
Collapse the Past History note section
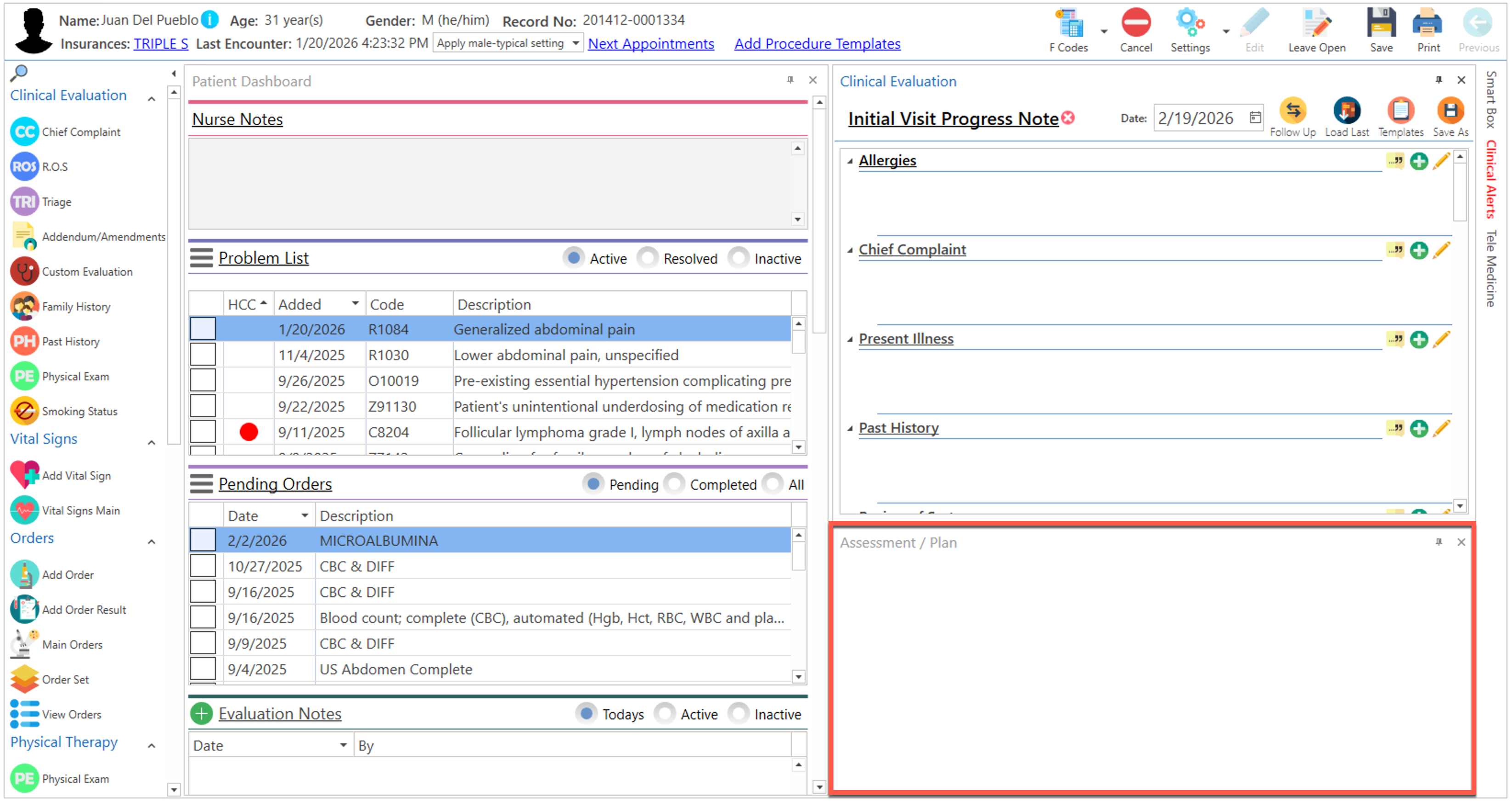[849, 429]
